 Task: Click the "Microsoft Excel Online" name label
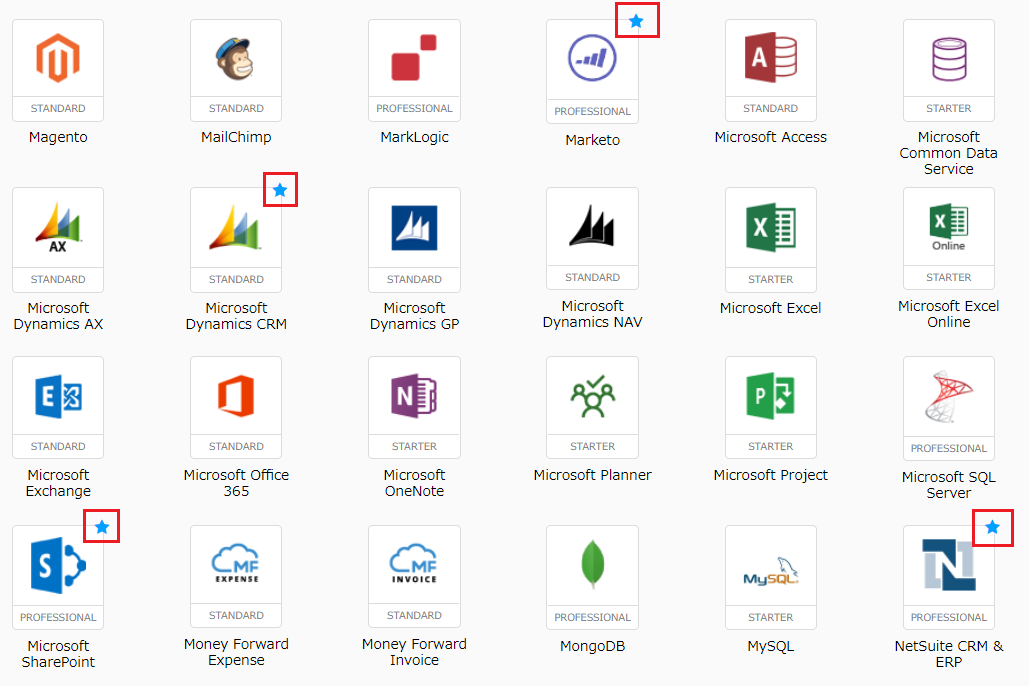949,314
